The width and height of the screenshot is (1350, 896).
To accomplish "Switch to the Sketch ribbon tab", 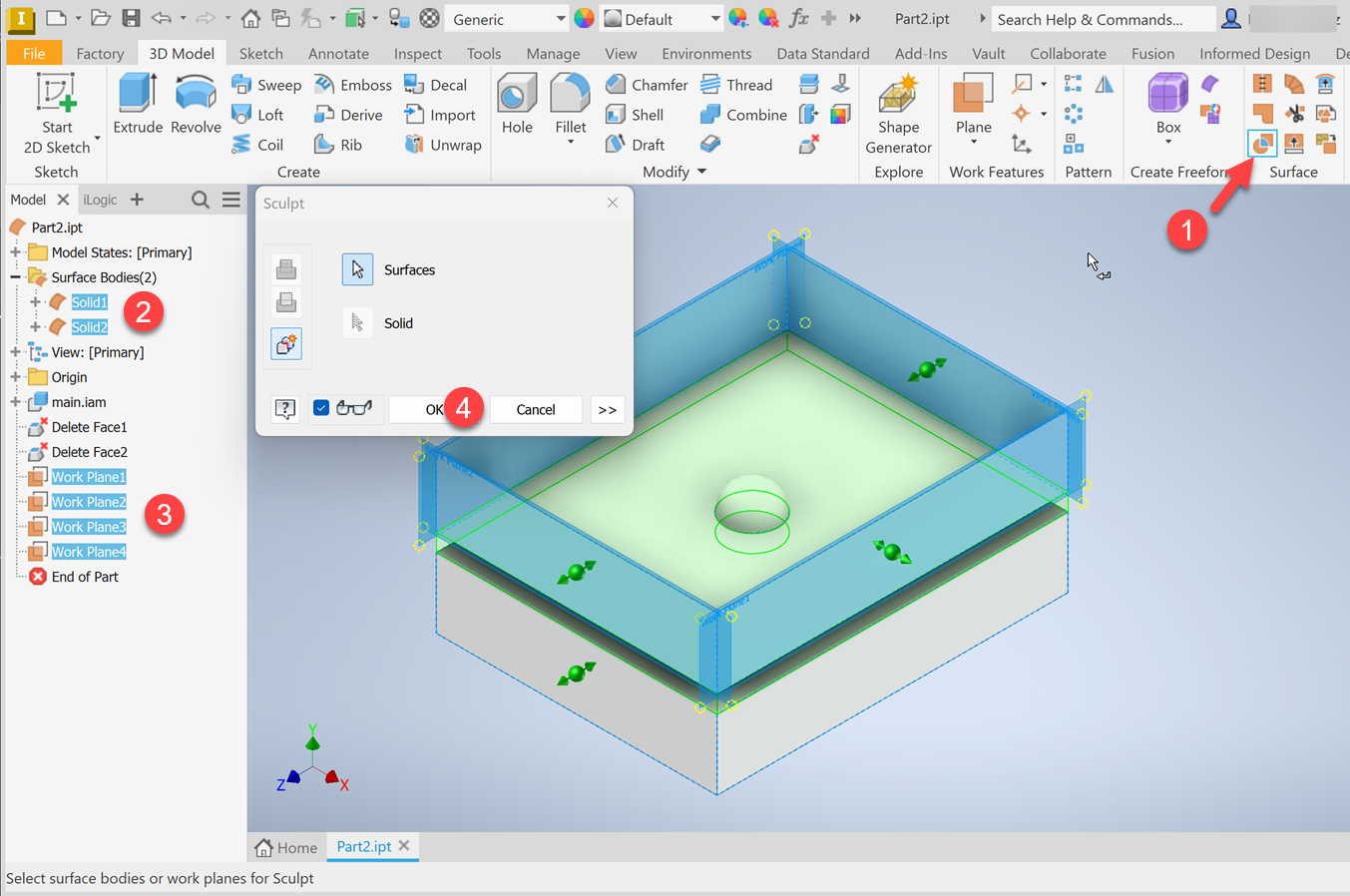I will point(260,53).
